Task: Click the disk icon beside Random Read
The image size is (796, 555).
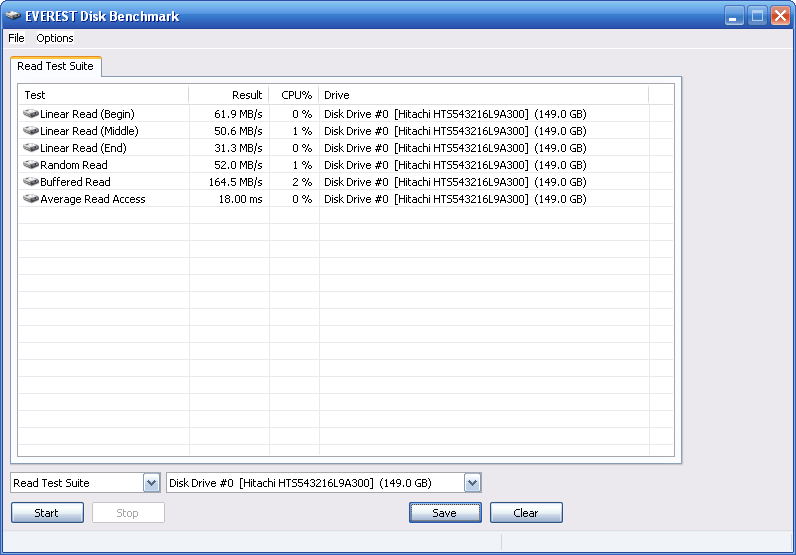Action: click(x=31, y=165)
